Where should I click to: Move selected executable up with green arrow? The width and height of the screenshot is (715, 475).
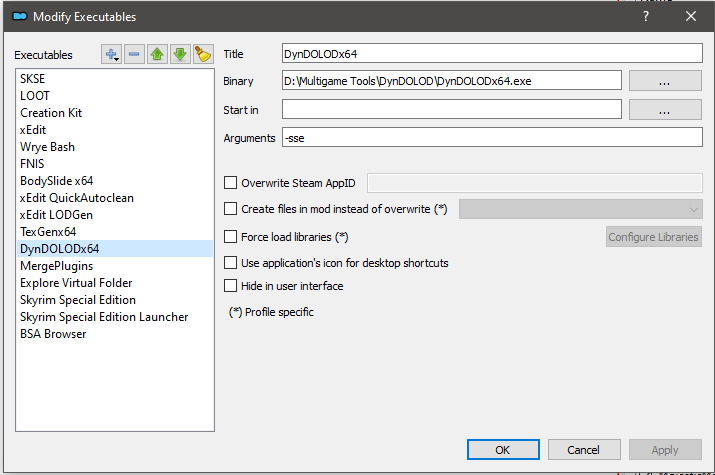coord(158,54)
